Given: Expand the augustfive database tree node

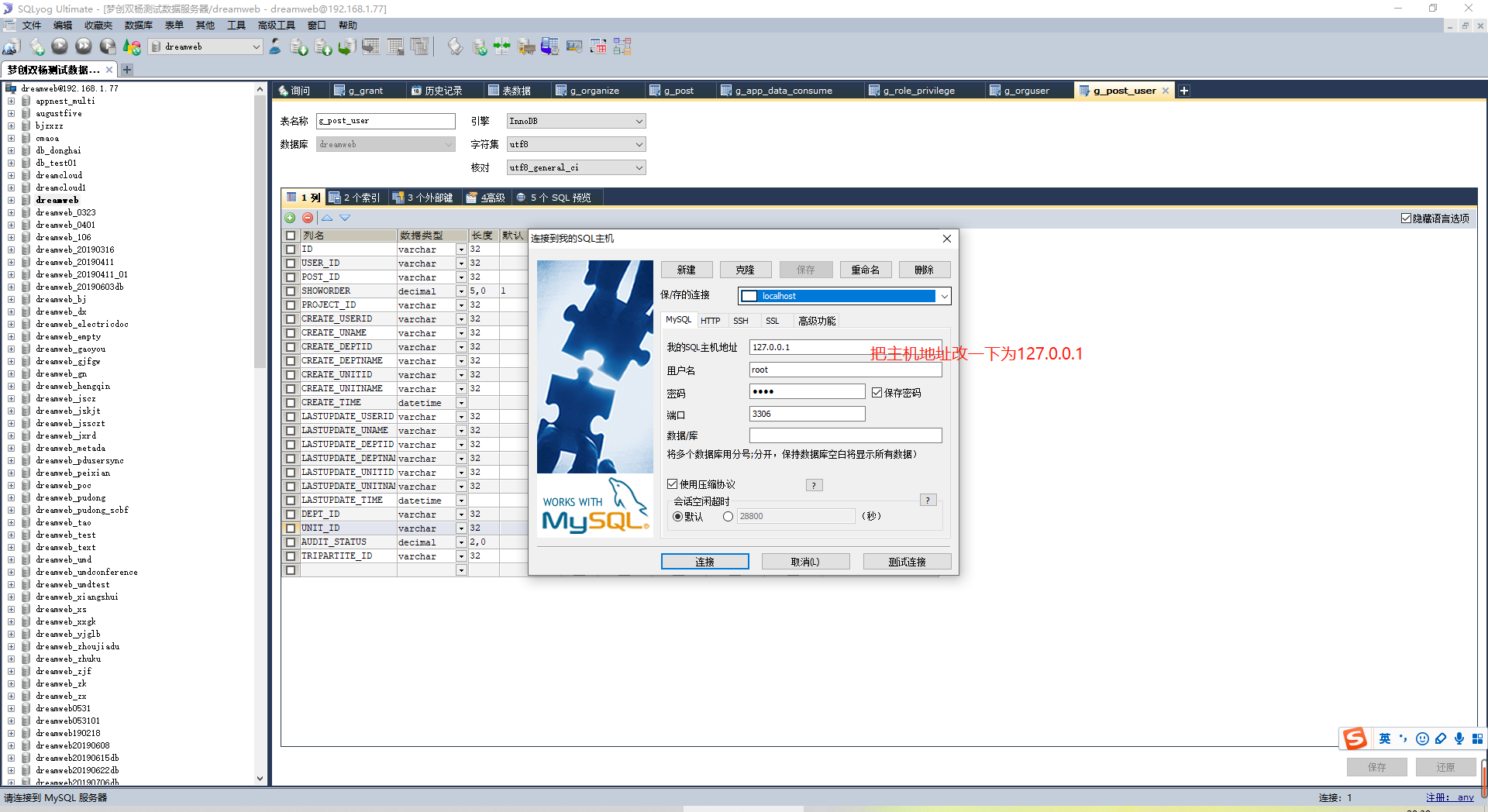Looking at the screenshot, I should tap(11, 114).
